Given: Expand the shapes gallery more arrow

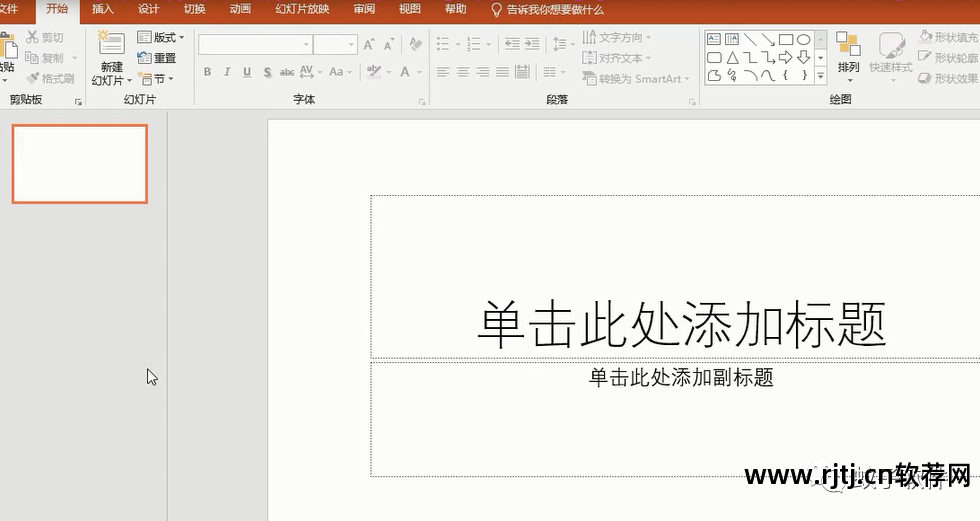Looking at the screenshot, I should click(821, 76).
